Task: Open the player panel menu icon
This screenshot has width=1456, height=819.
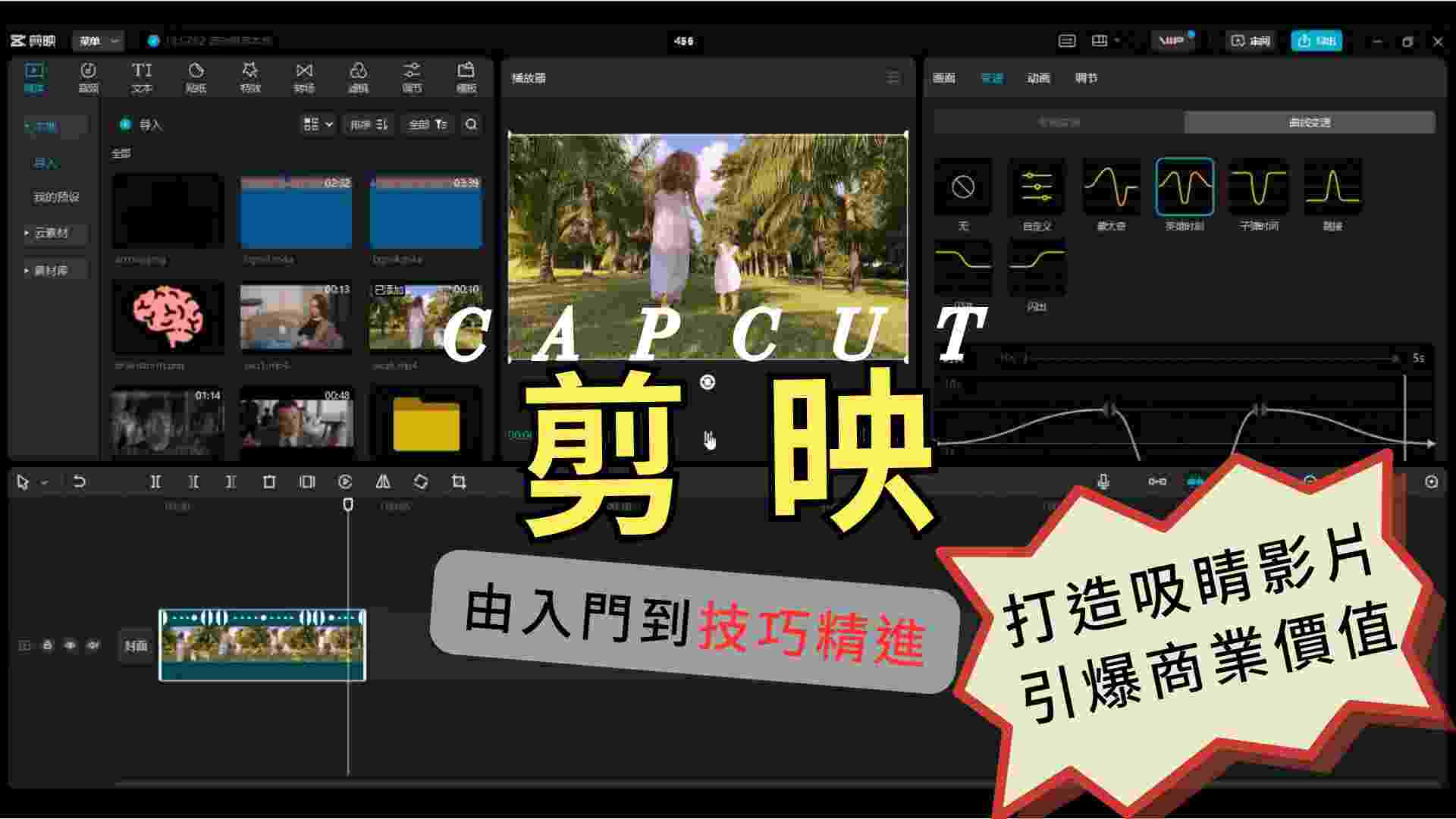Action: [x=893, y=77]
